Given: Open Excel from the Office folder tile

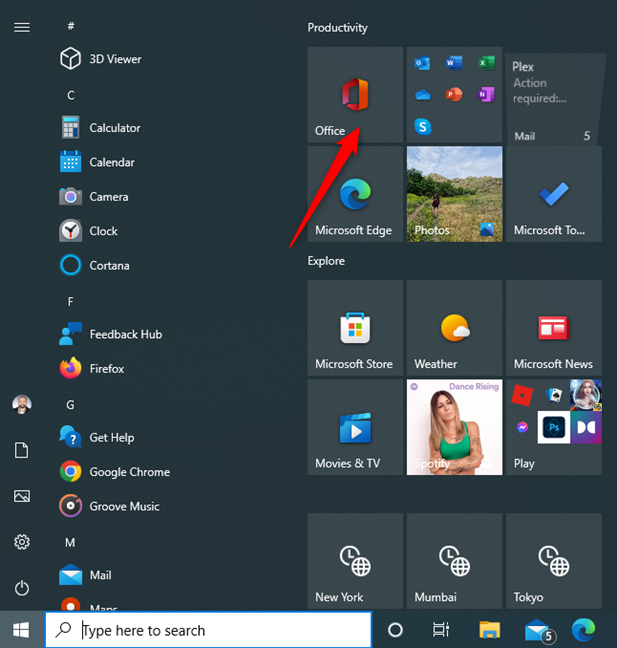Looking at the screenshot, I should click(486, 63).
